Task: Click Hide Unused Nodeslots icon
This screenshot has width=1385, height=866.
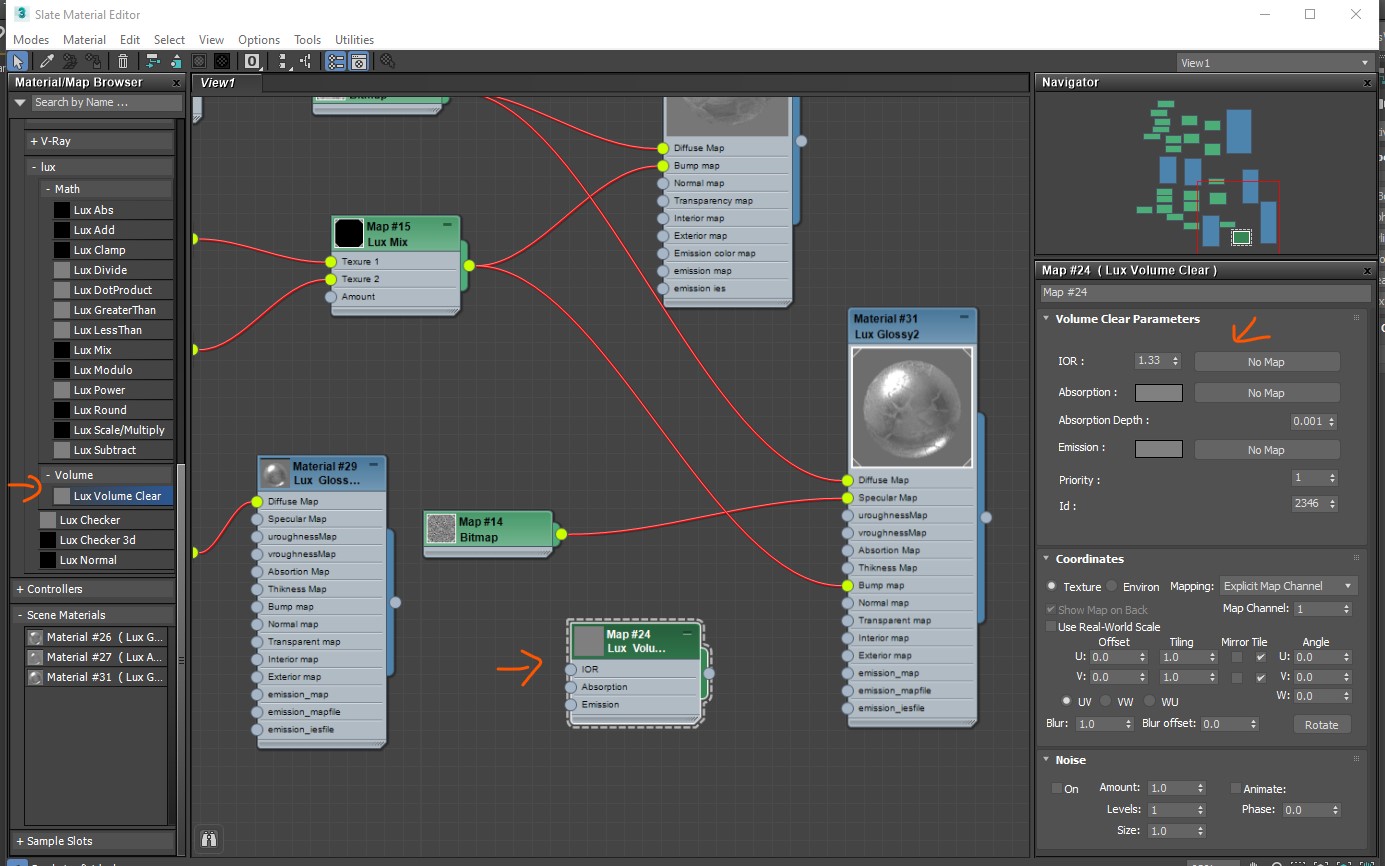Action: [176, 61]
